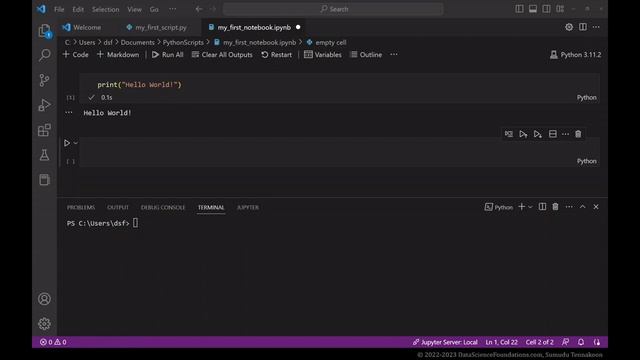The width and height of the screenshot is (640, 360).
Task: Open terminal panel more actions ellipsis
Action: [569, 207]
